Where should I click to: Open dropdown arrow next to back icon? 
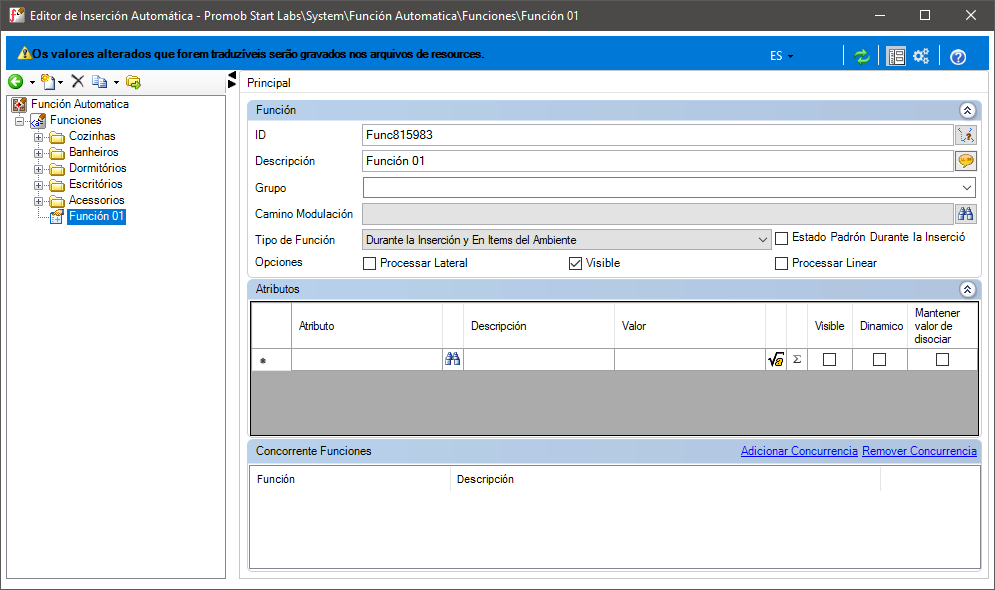coord(32,82)
